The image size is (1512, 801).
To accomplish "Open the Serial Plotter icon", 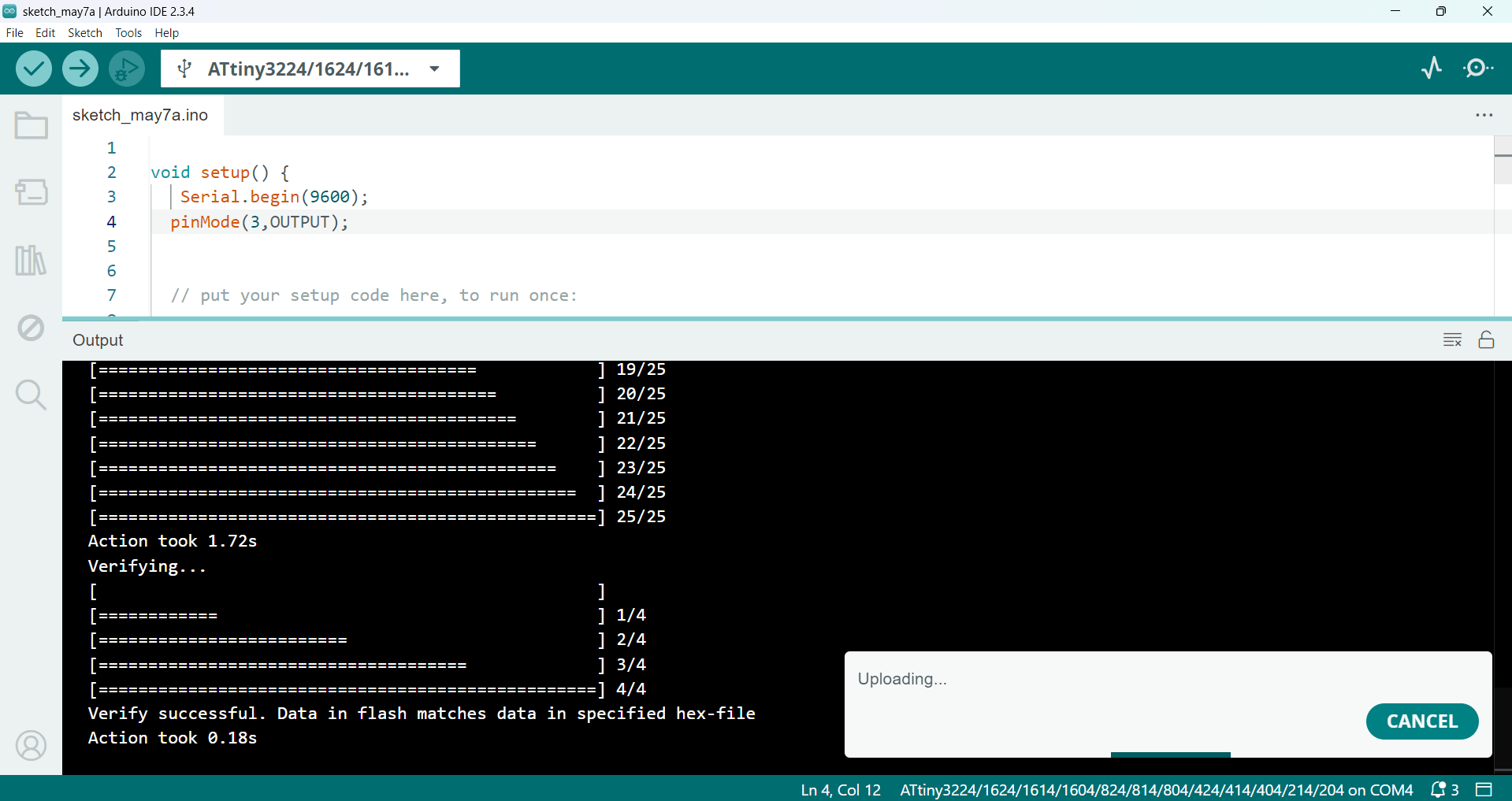I will [x=1432, y=69].
